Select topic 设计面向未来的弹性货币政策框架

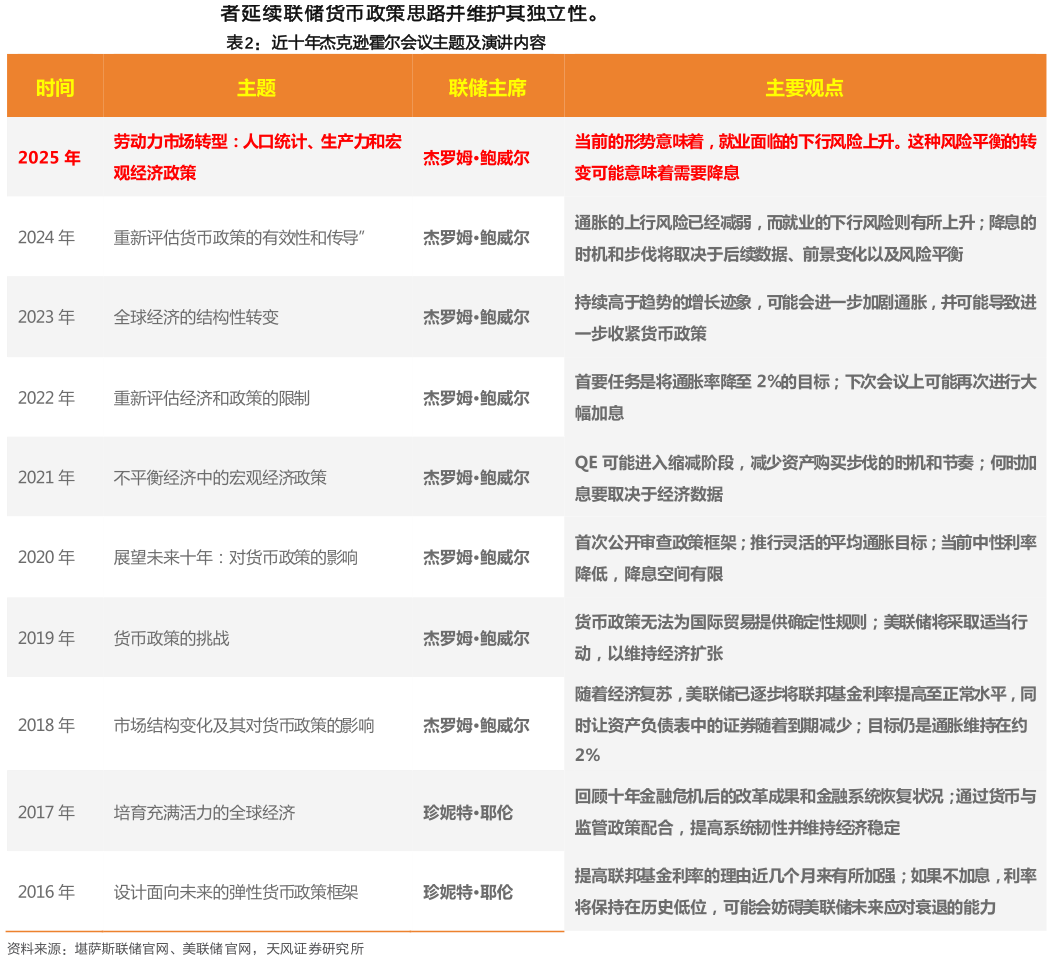tap(235, 892)
